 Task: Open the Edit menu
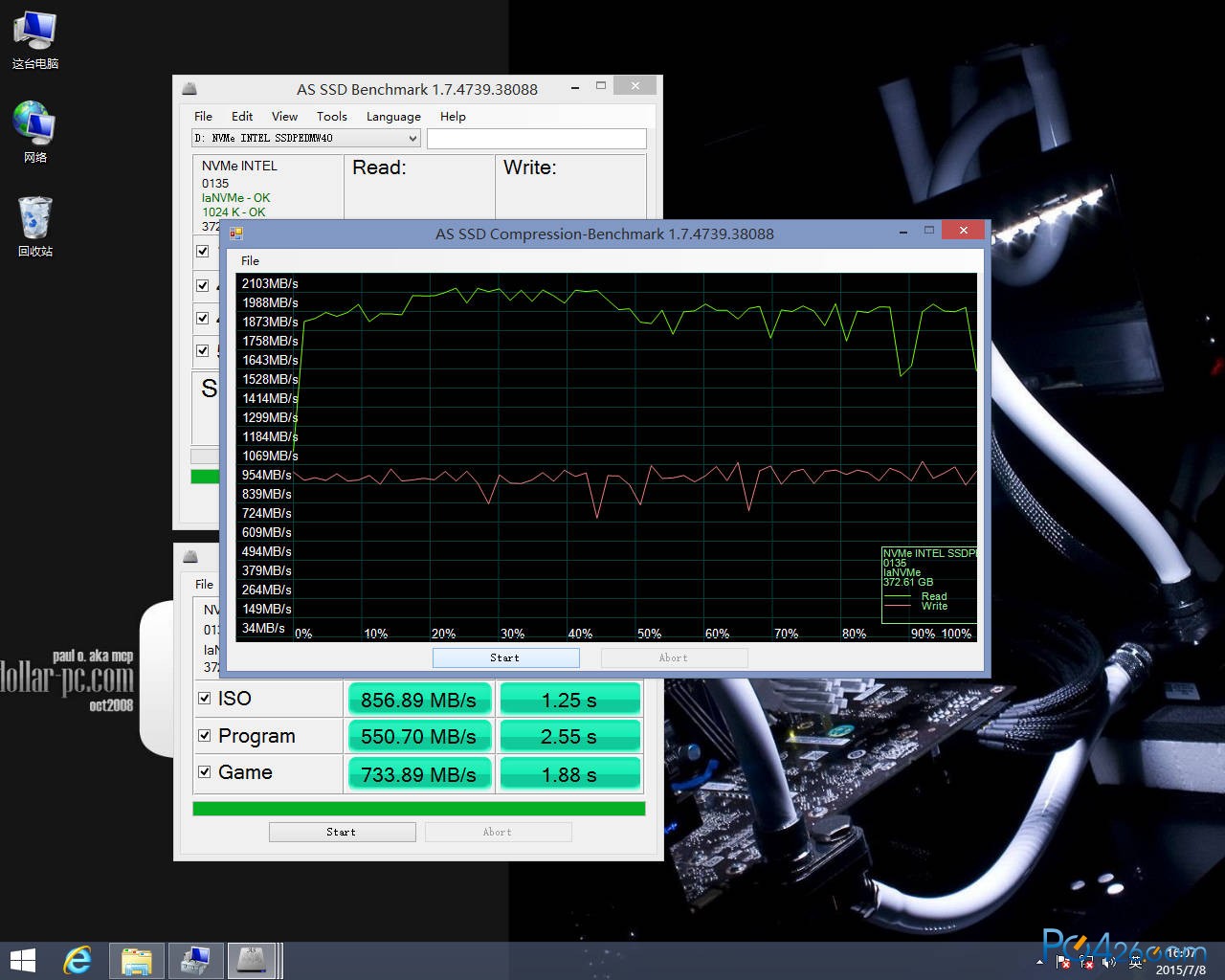click(x=242, y=116)
